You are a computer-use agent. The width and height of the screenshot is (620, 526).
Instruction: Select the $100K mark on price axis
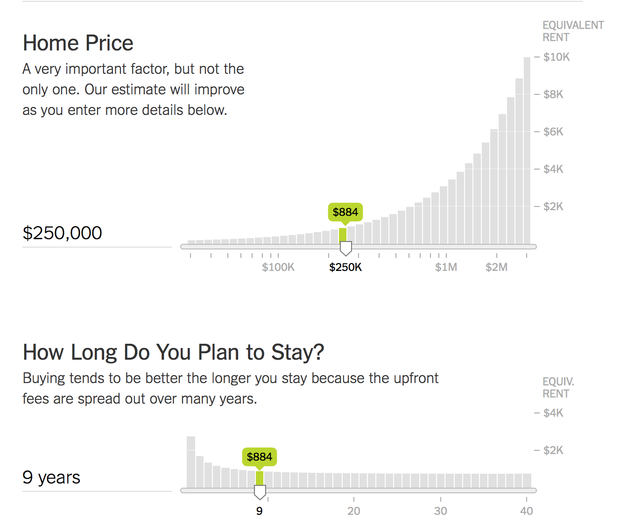[x=278, y=267]
